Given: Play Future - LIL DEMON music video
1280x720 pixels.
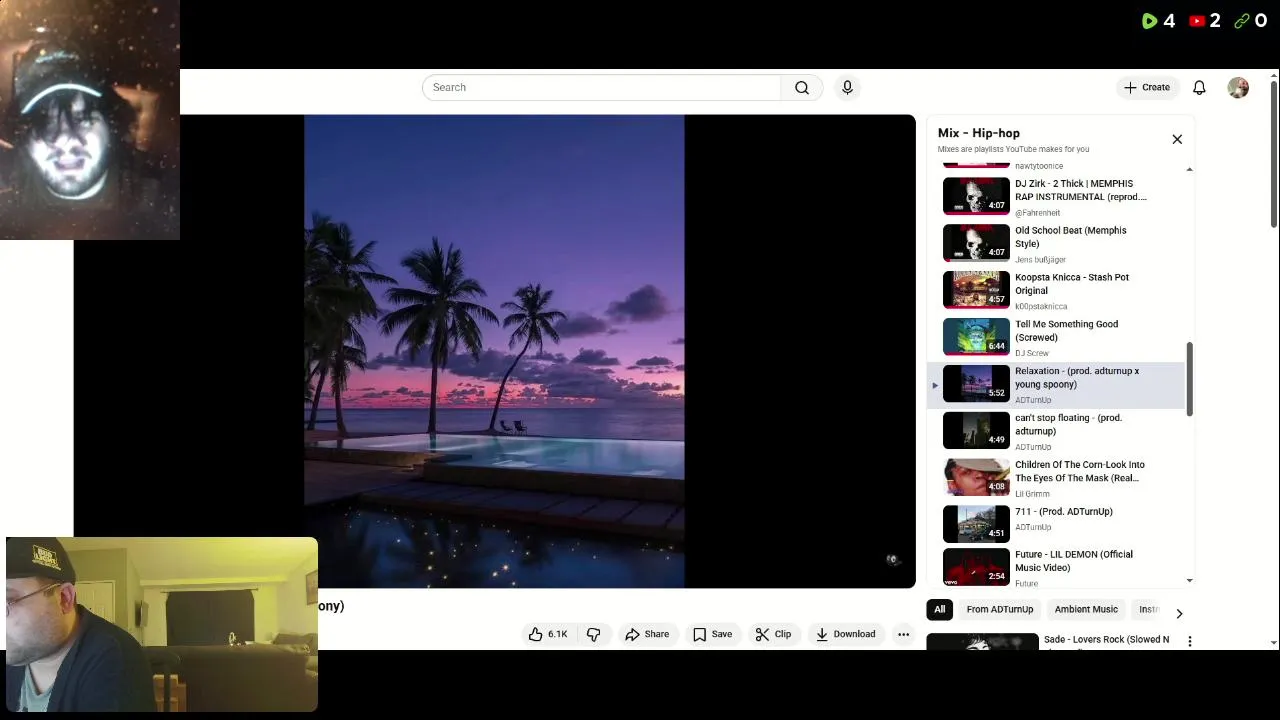Looking at the screenshot, I should click(1058, 568).
